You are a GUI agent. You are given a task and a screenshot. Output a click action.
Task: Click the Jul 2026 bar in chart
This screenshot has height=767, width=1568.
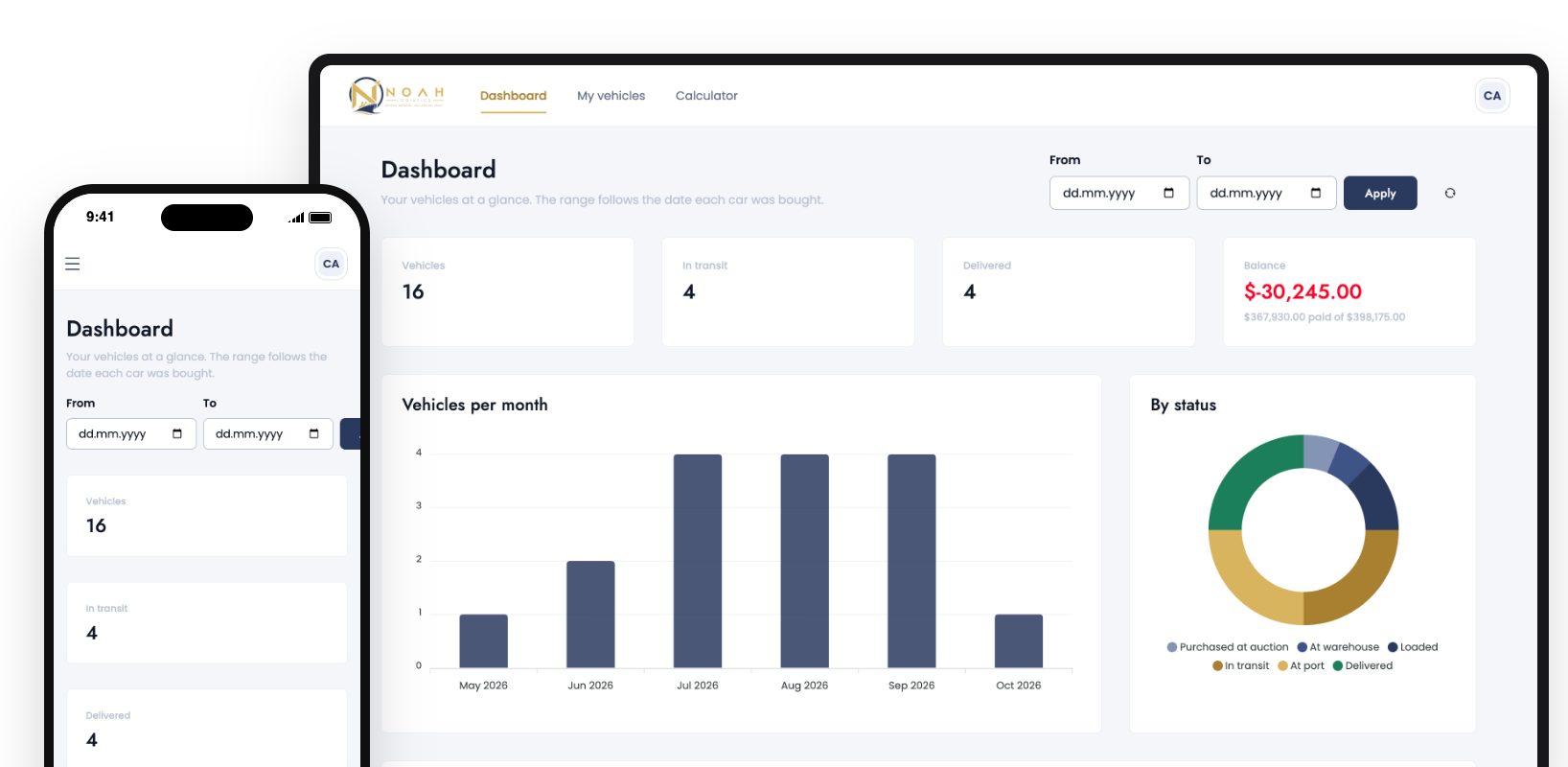click(698, 561)
